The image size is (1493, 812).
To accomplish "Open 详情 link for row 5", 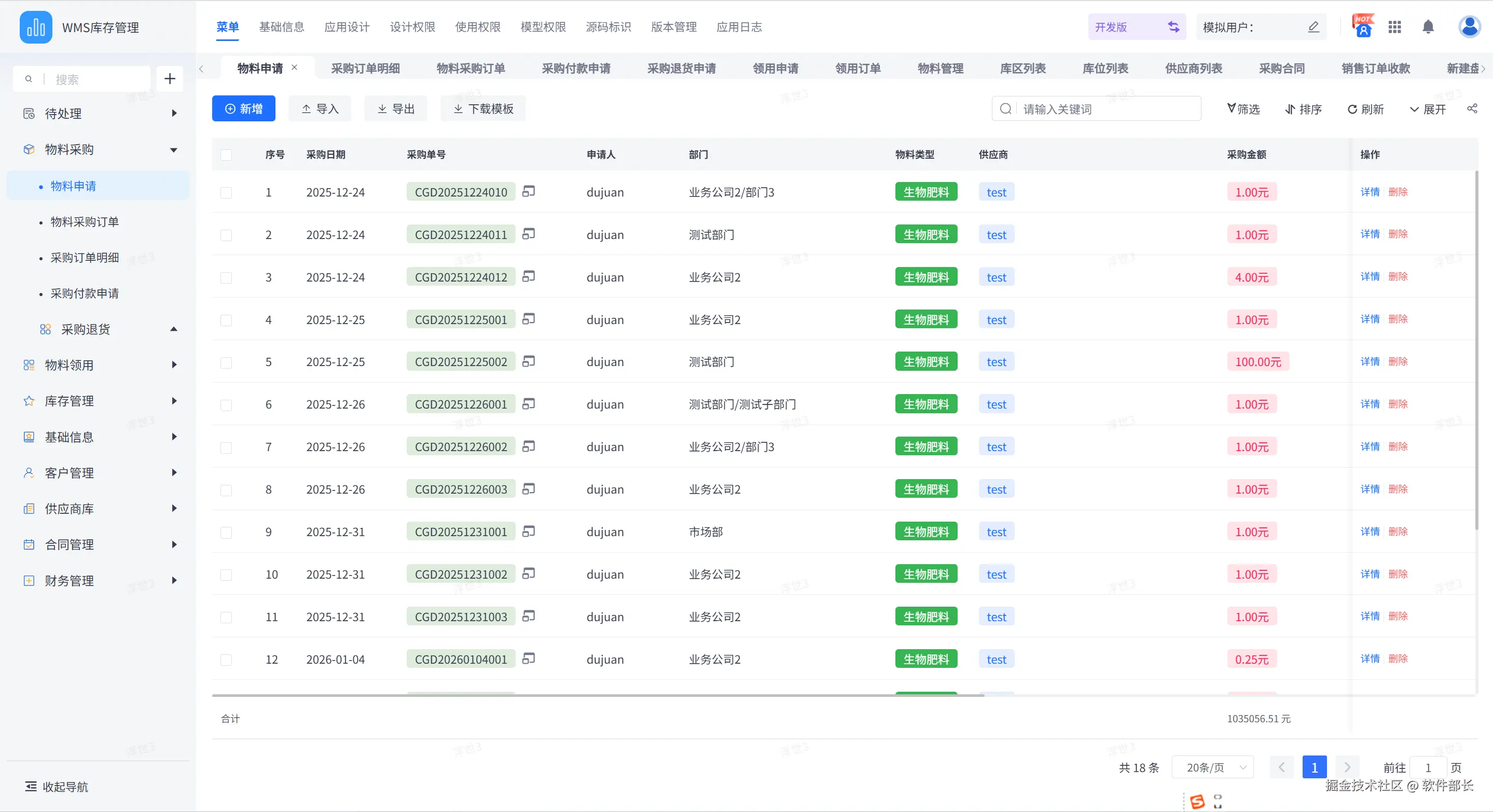I will click(x=1370, y=361).
